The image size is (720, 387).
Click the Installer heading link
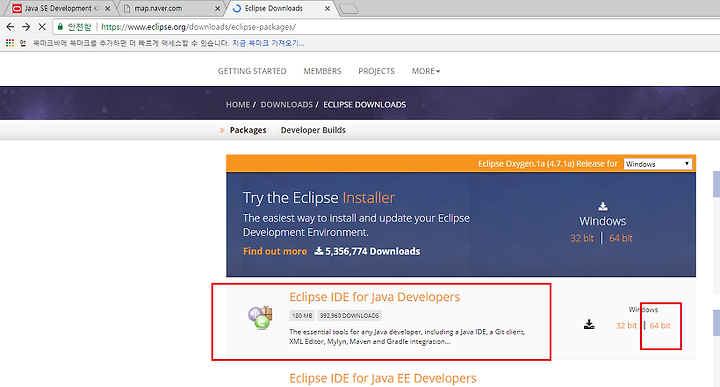coord(369,198)
